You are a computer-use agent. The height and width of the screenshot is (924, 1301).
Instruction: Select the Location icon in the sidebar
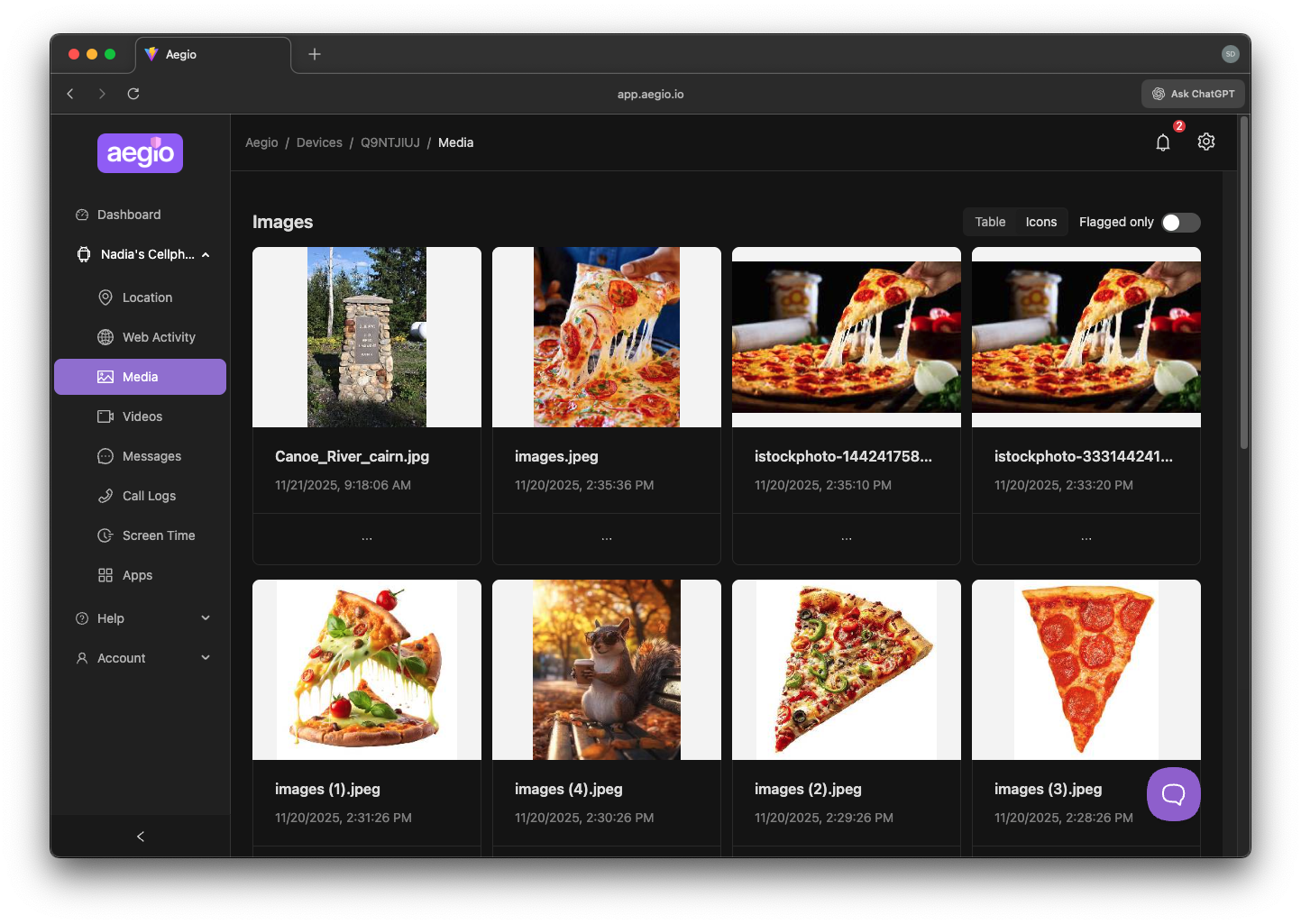(x=147, y=297)
